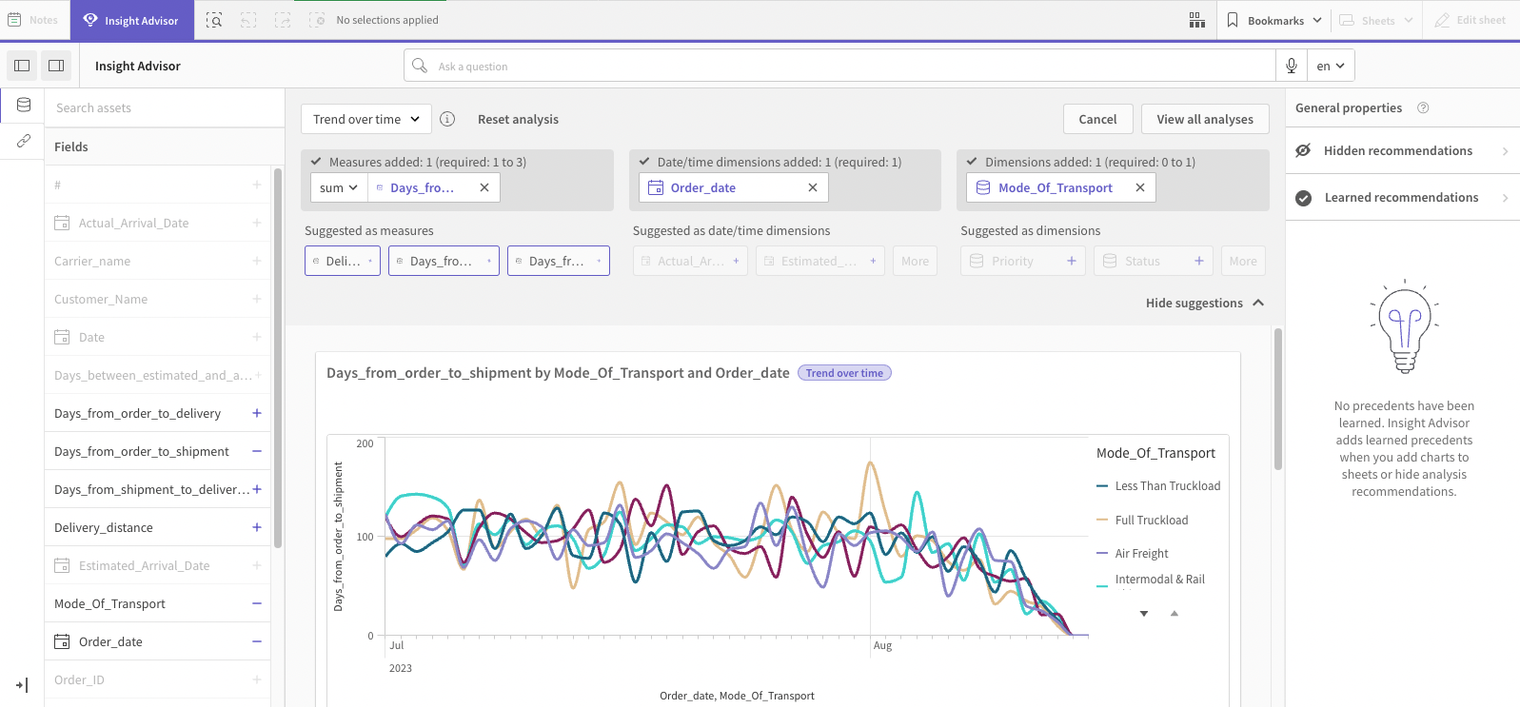The image size is (1520, 707).
Task: Click the Edit sheet button
Action: click(x=1470, y=20)
